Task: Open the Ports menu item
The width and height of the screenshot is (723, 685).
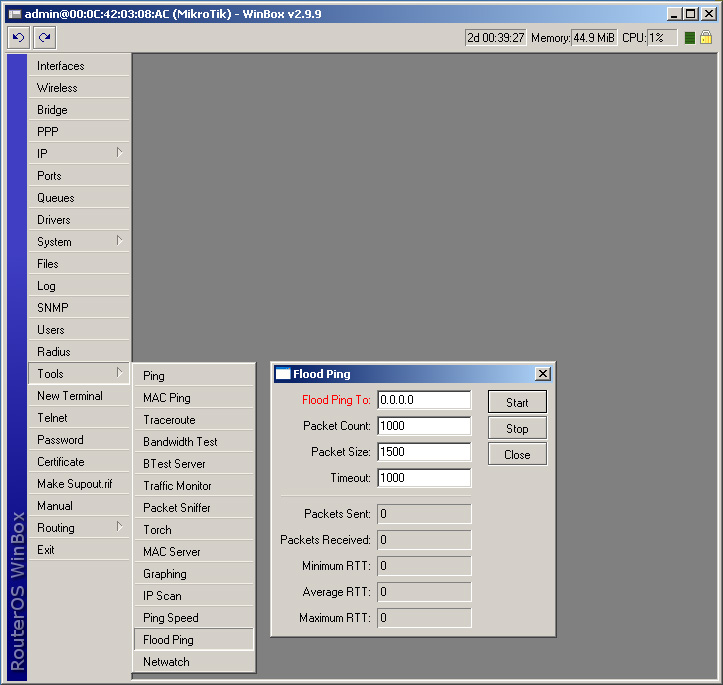Action: 79,176
